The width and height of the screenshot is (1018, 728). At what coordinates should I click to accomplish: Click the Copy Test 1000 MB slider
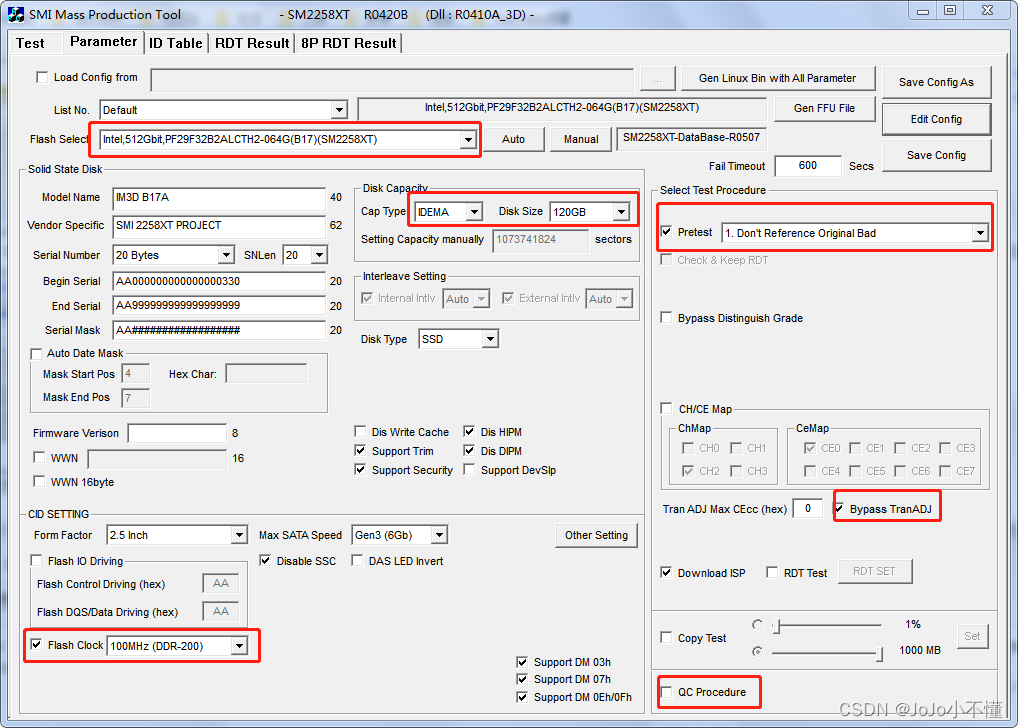(x=828, y=653)
